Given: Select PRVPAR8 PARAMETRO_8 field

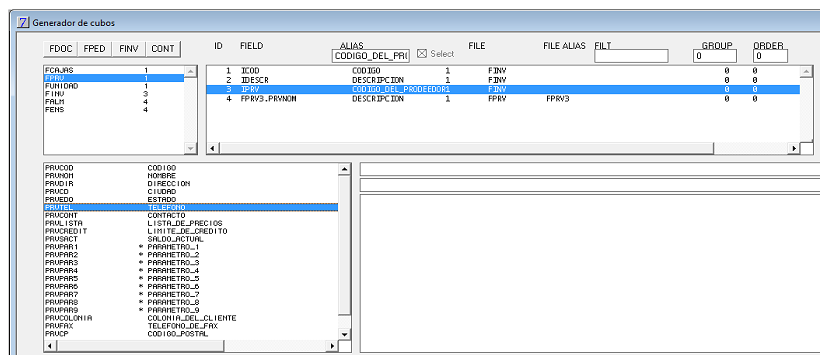Looking at the screenshot, I should pos(191,302).
